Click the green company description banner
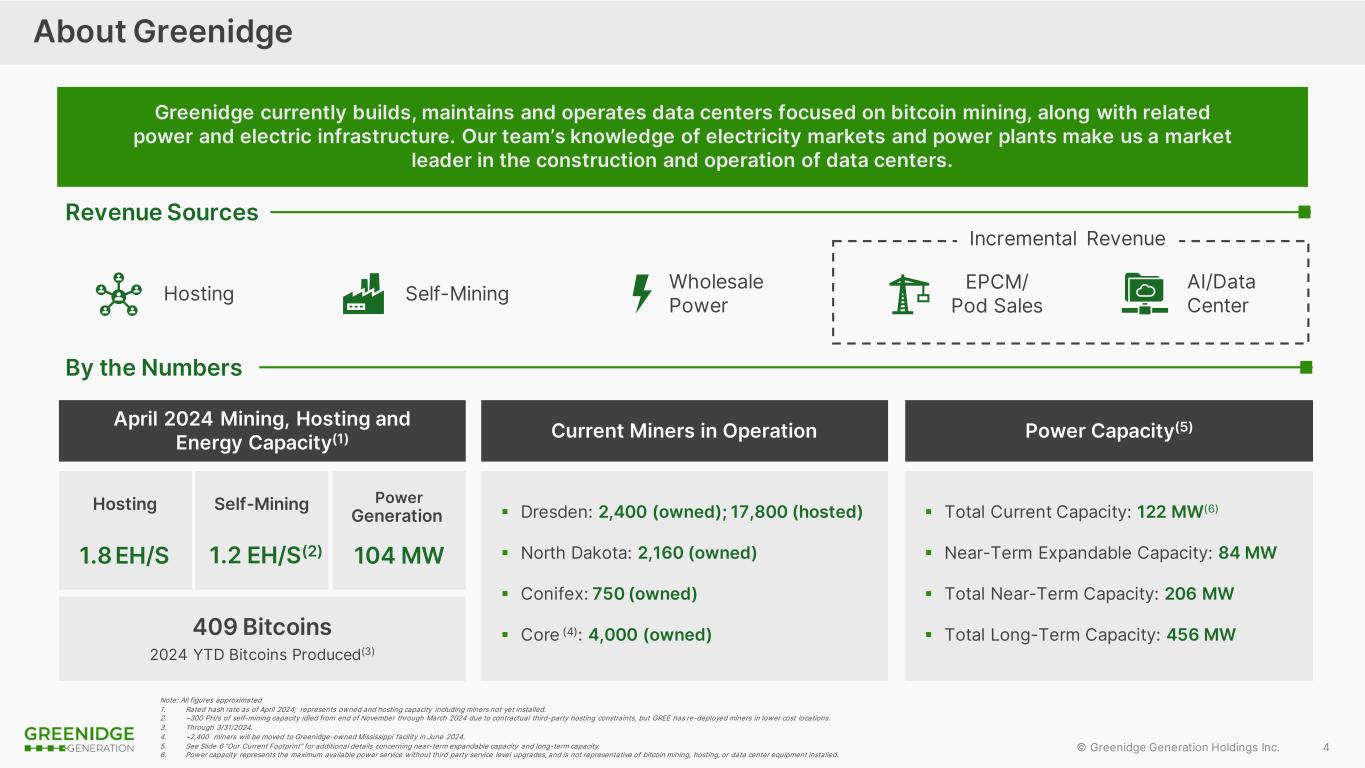Screen dimensions: 1365x768 pyautogui.click(x=682, y=137)
